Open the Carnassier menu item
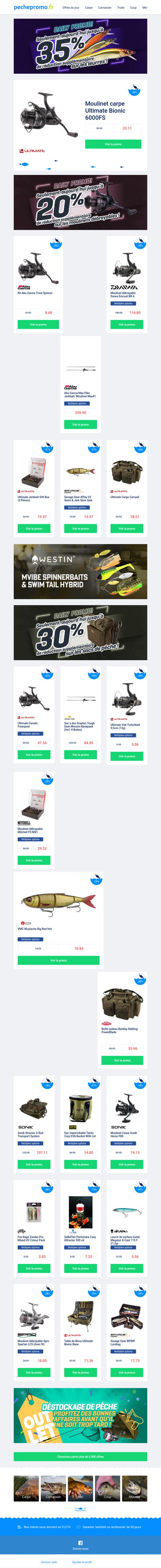 [105, 8]
